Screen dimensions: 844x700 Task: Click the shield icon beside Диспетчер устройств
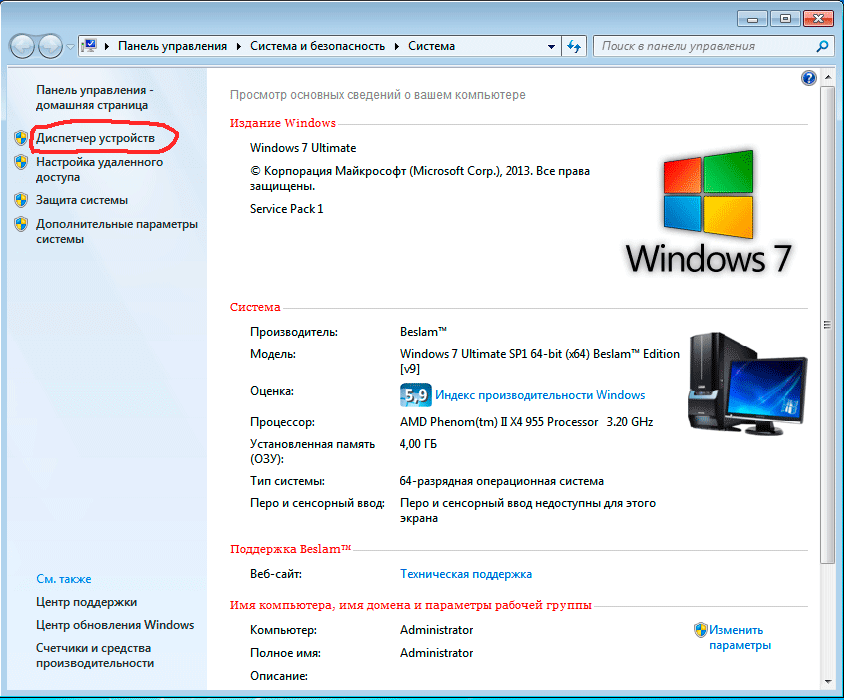(21, 138)
